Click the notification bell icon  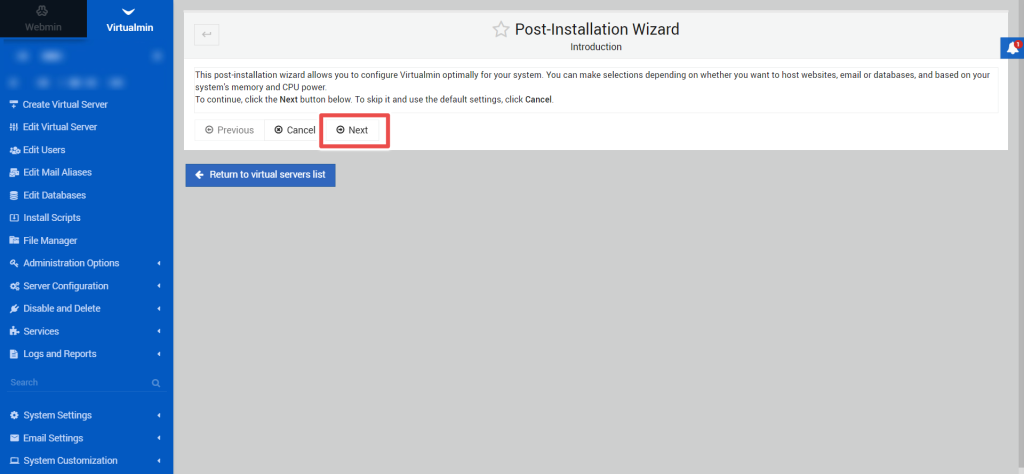(1013, 48)
